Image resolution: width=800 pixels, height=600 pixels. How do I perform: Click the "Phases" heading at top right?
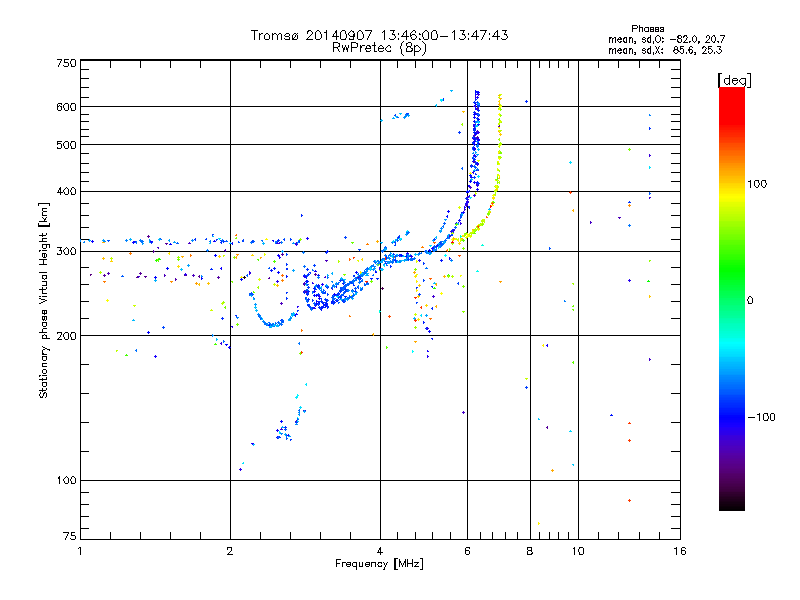click(647, 29)
